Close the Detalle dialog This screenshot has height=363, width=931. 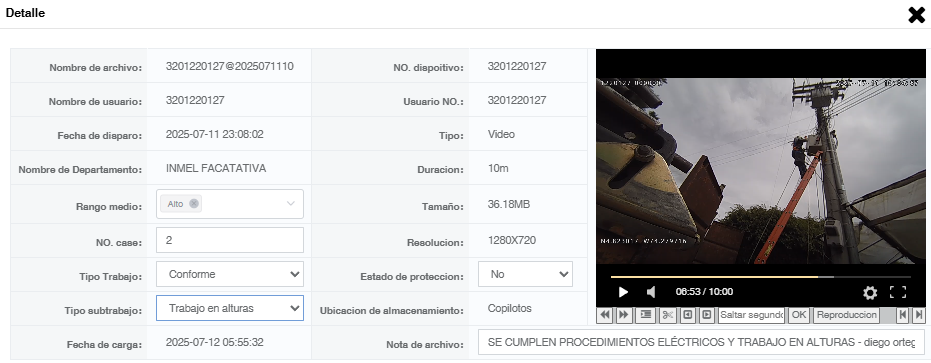[917, 15]
